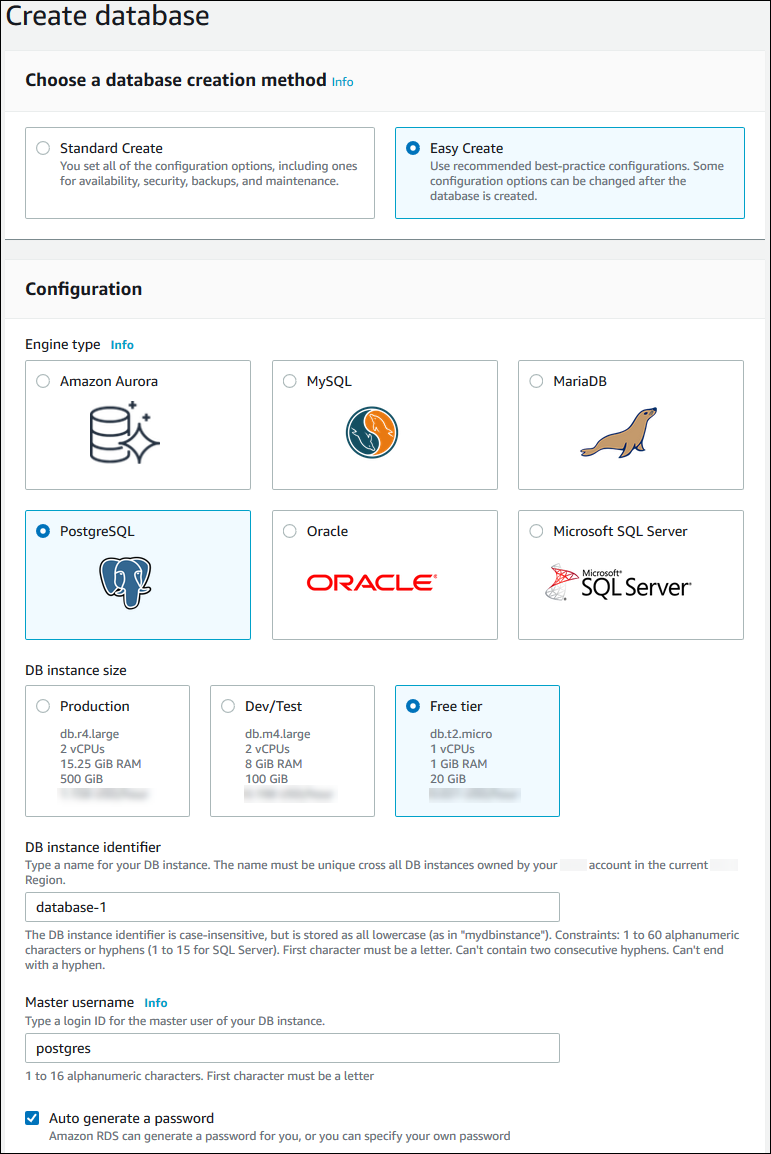Open Info link beside database creation method

(342, 82)
